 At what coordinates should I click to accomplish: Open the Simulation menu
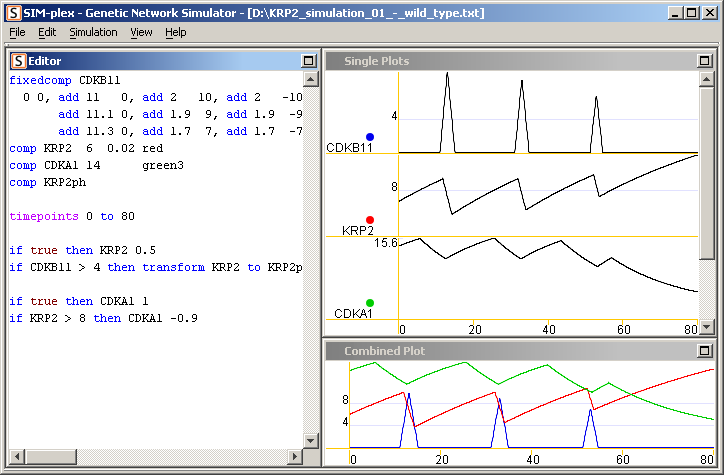(93, 32)
